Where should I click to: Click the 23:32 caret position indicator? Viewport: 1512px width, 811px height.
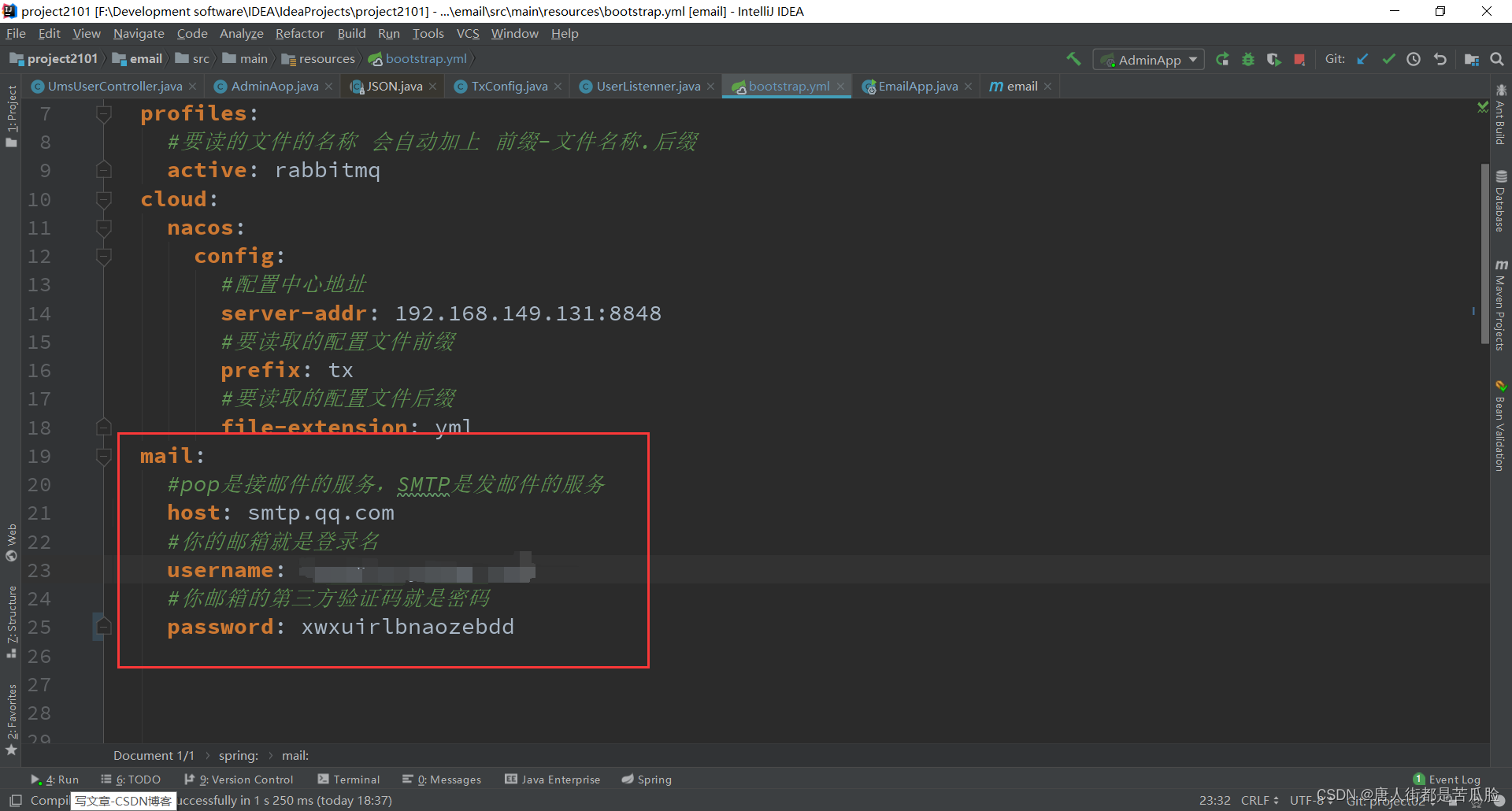(1214, 800)
